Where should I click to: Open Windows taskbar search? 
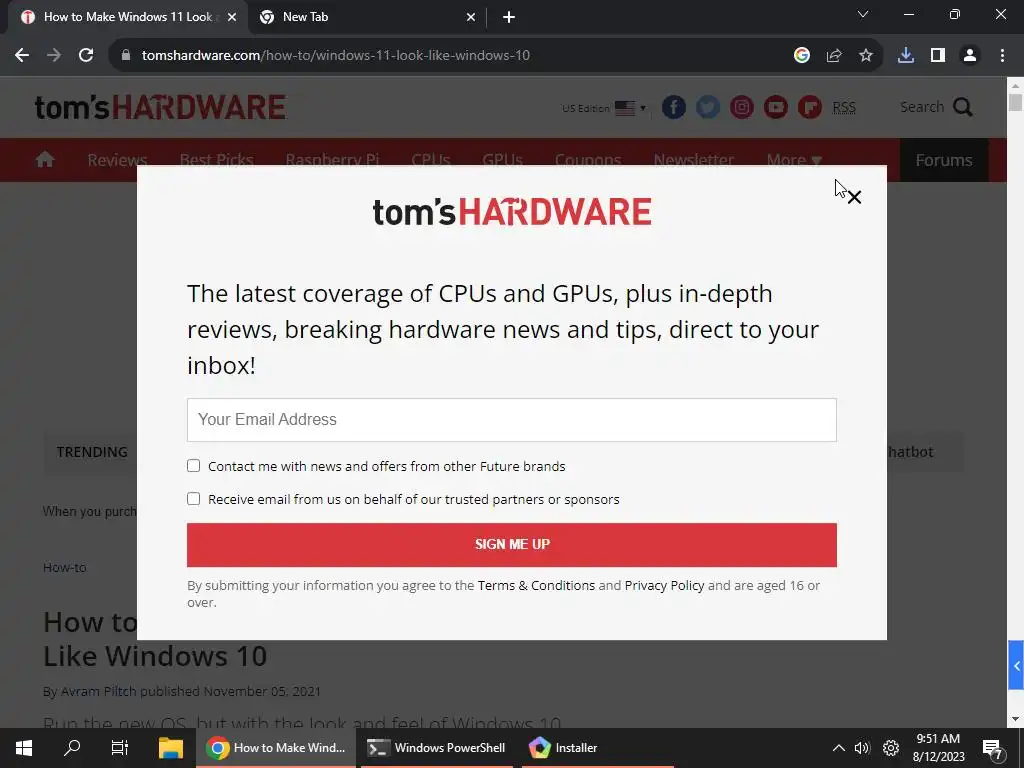[72, 748]
